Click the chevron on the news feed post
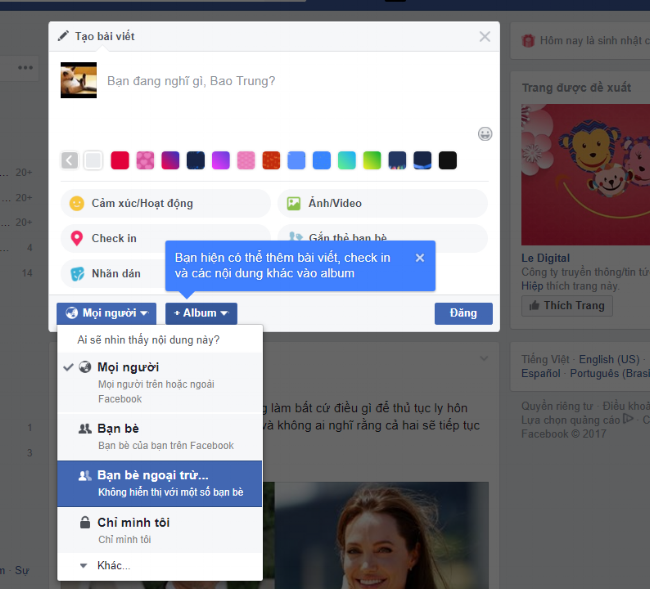 point(484,358)
